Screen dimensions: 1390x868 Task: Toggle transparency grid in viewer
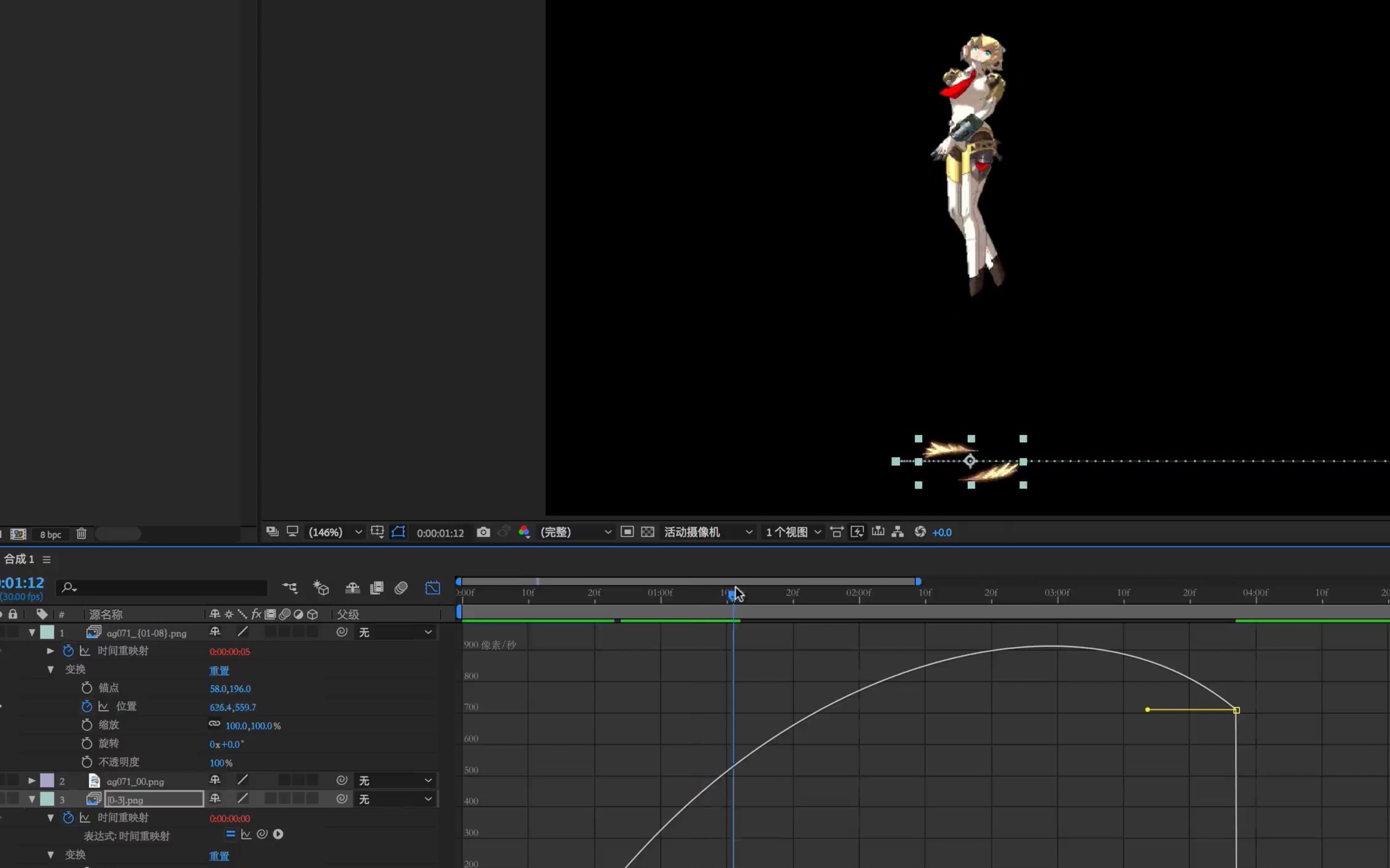click(x=647, y=532)
